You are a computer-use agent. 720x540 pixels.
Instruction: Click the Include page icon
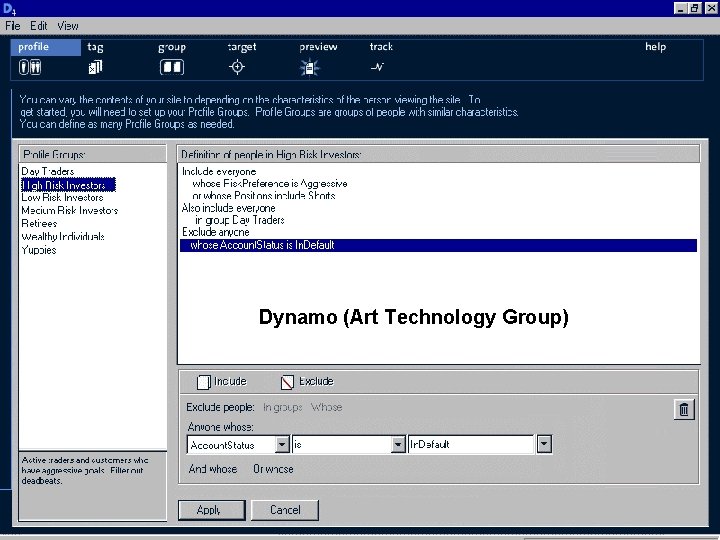click(203, 382)
